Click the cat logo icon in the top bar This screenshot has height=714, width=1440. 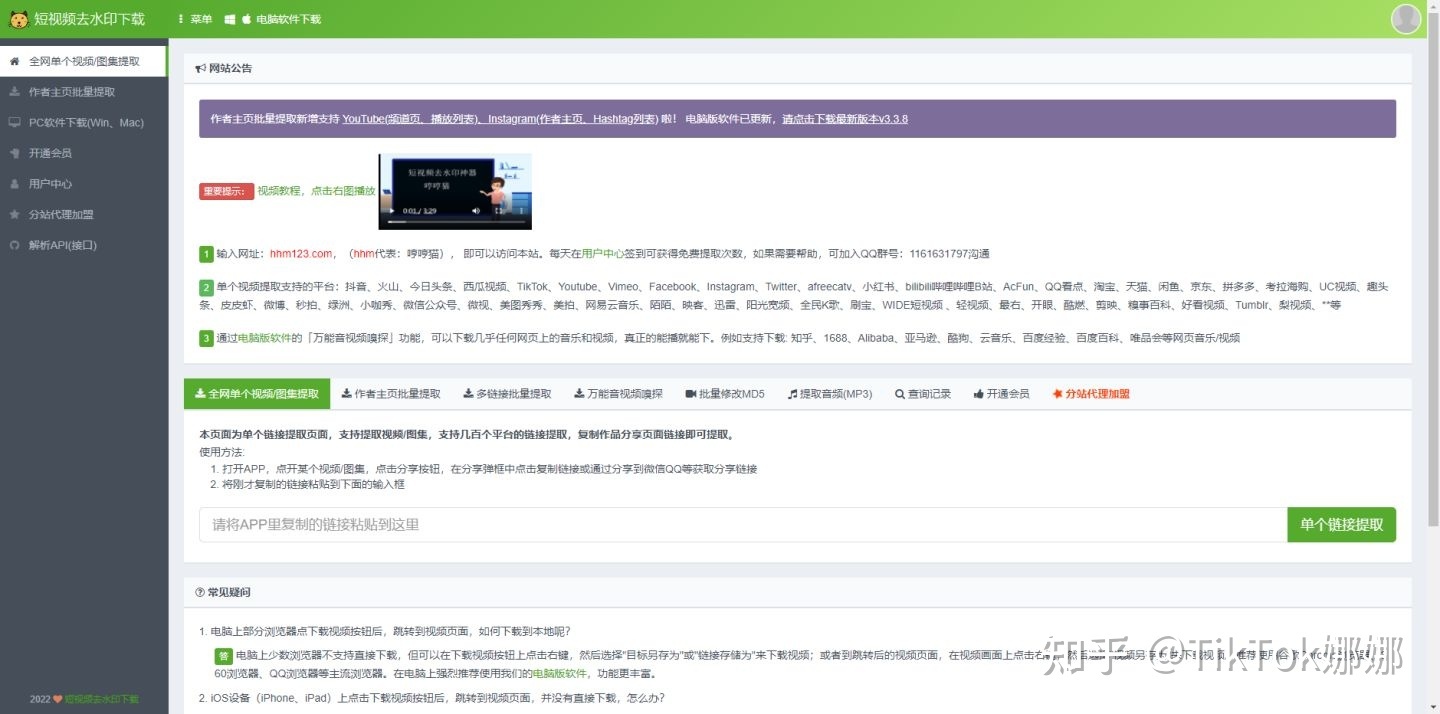click(18, 18)
